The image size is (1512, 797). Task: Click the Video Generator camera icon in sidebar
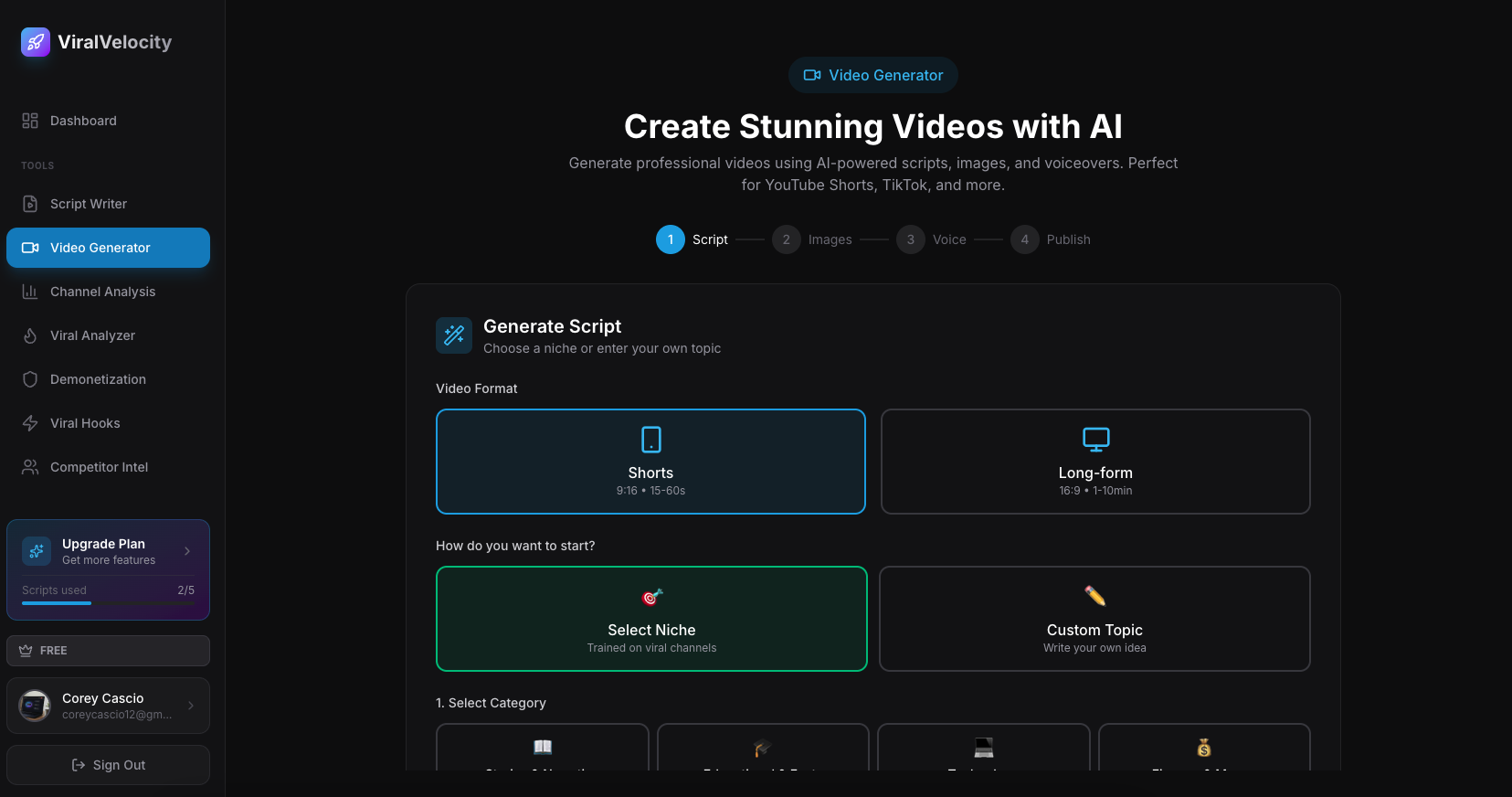click(30, 248)
